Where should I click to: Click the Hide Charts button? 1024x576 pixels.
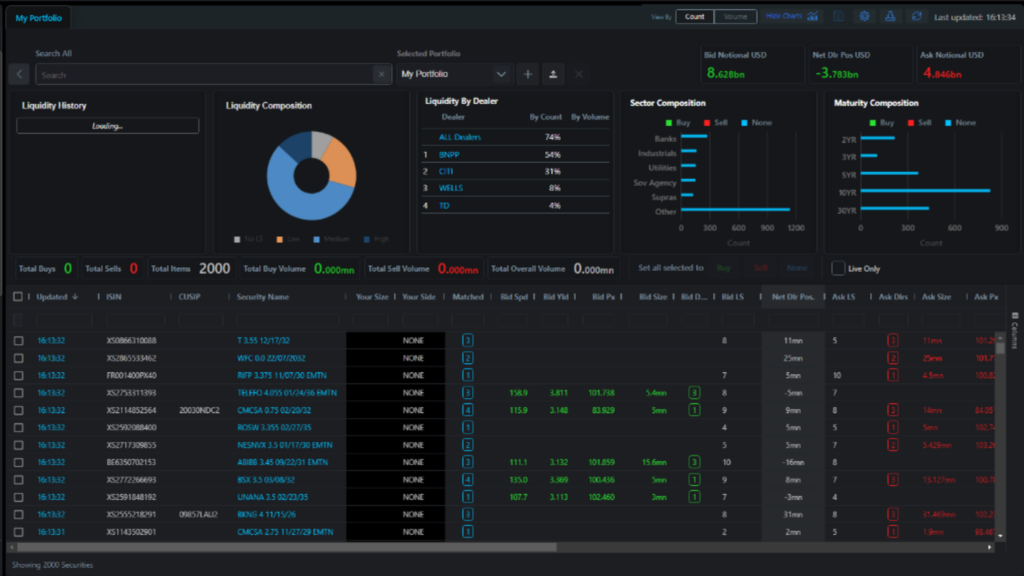click(x=792, y=16)
